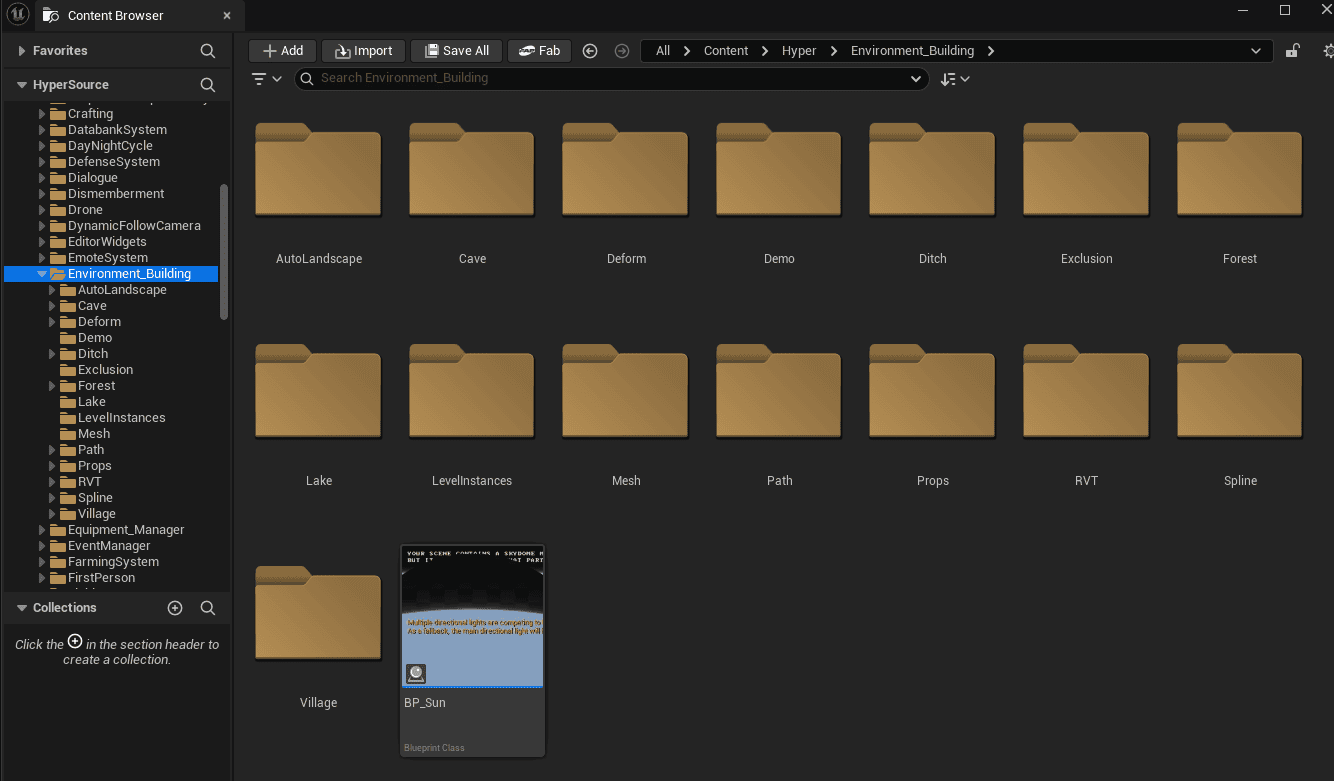Click Environment_Building in the breadcrumb path
Image resolution: width=1334 pixels, height=781 pixels.
pos(912,51)
